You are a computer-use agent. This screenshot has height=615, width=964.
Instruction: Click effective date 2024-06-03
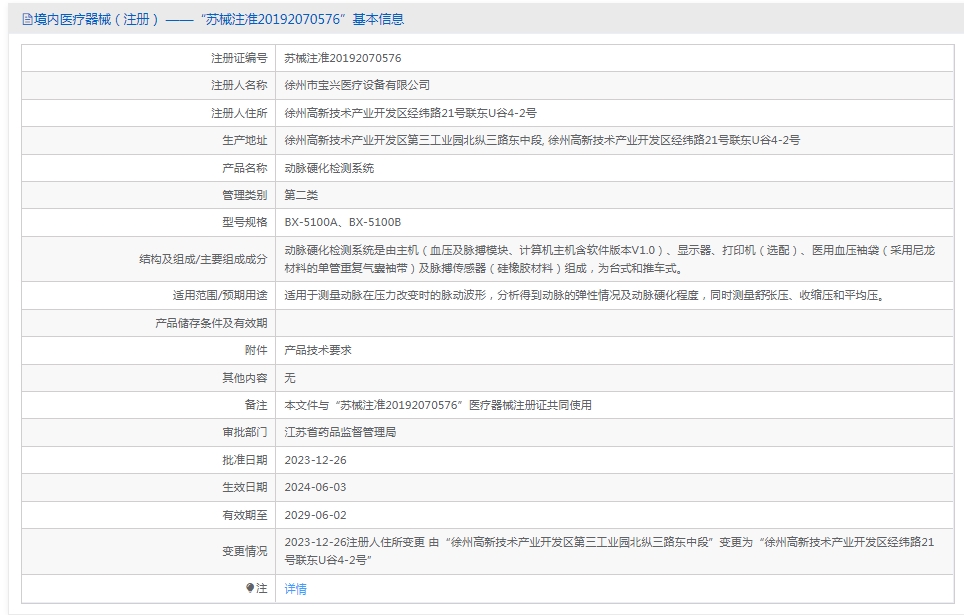(315, 488)
